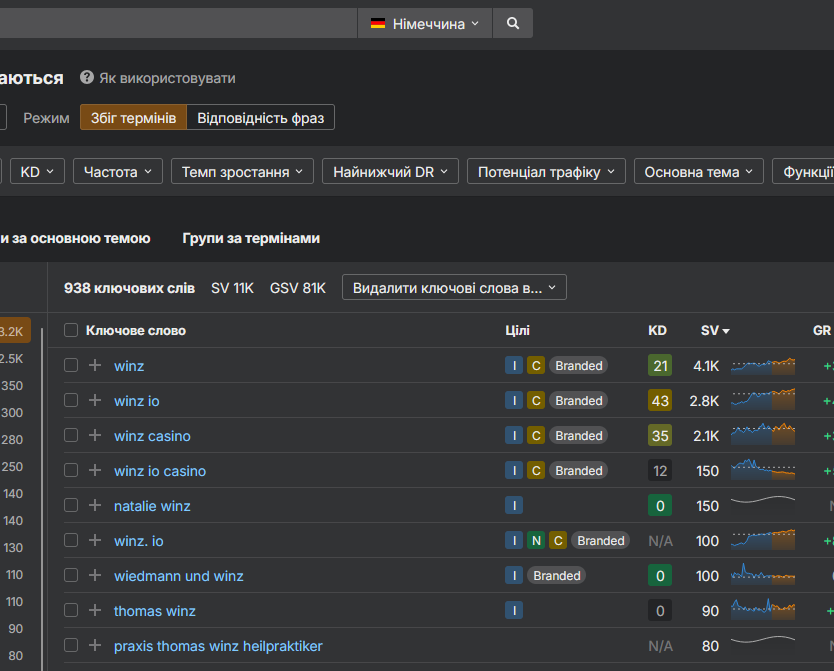Open the SV trend chart for winz
This screenshot has height=671, width=834.
point(763,366)
